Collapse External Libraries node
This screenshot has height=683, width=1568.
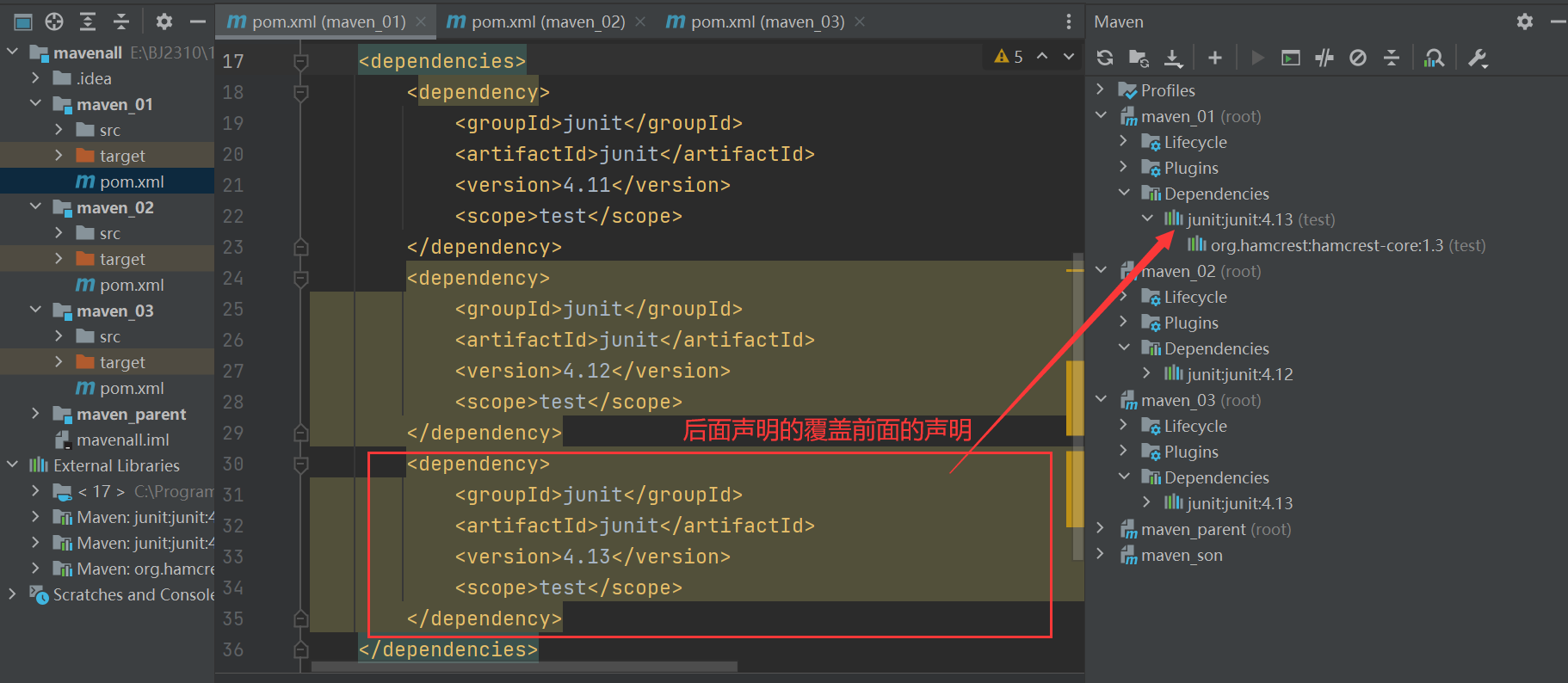click(12, 465)
